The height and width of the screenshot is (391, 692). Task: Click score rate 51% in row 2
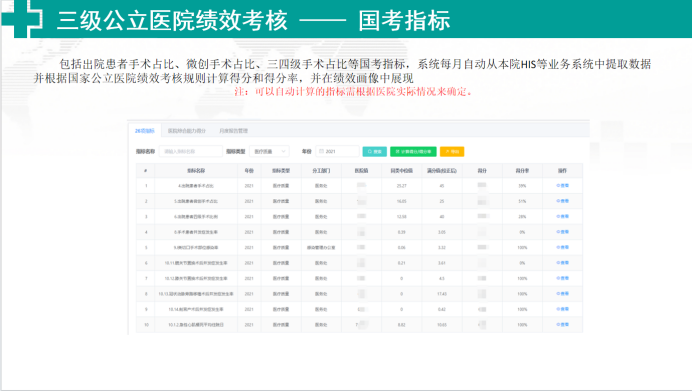click(x=522, y=201)
